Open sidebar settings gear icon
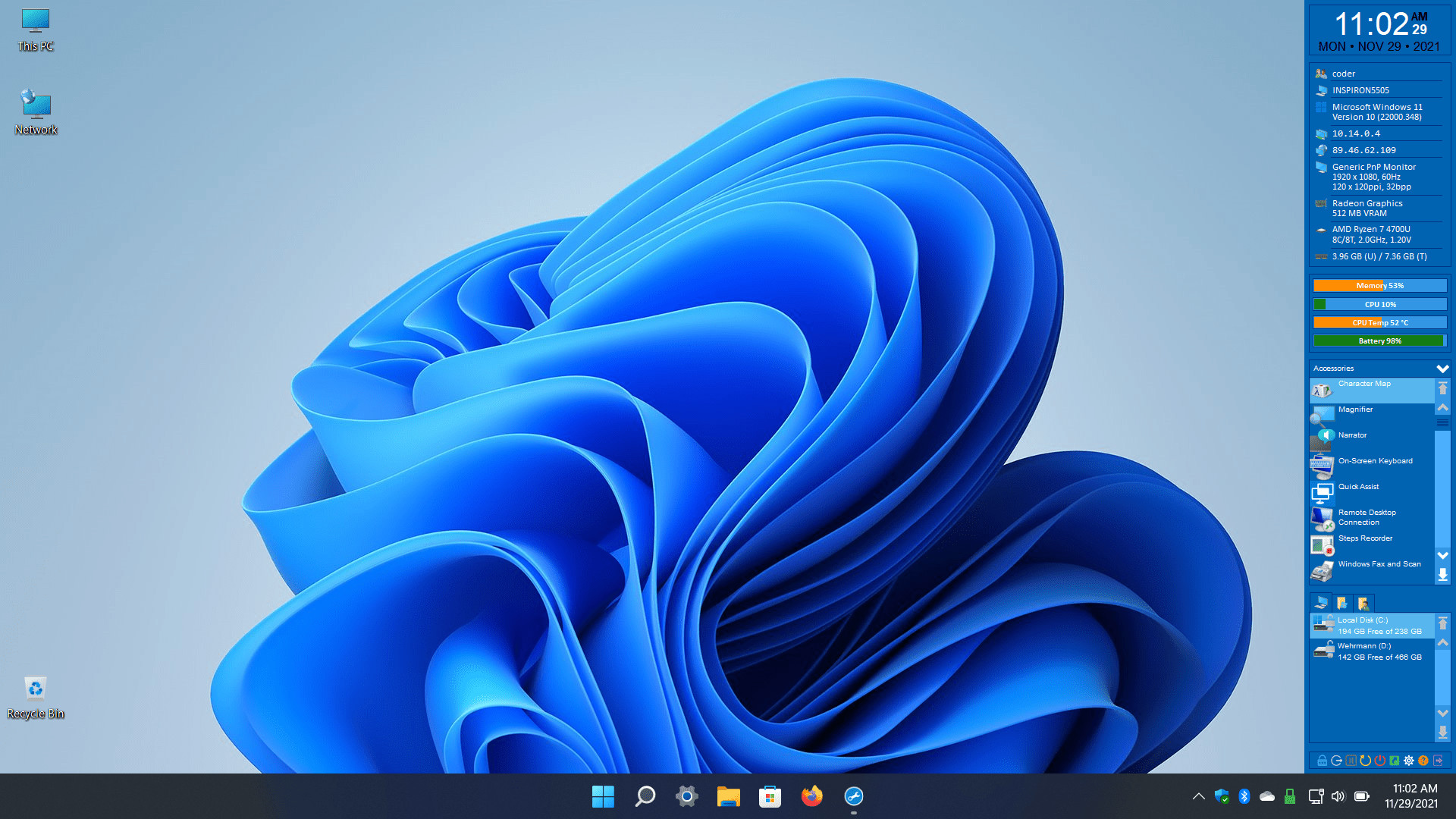 coord(1409,761)
